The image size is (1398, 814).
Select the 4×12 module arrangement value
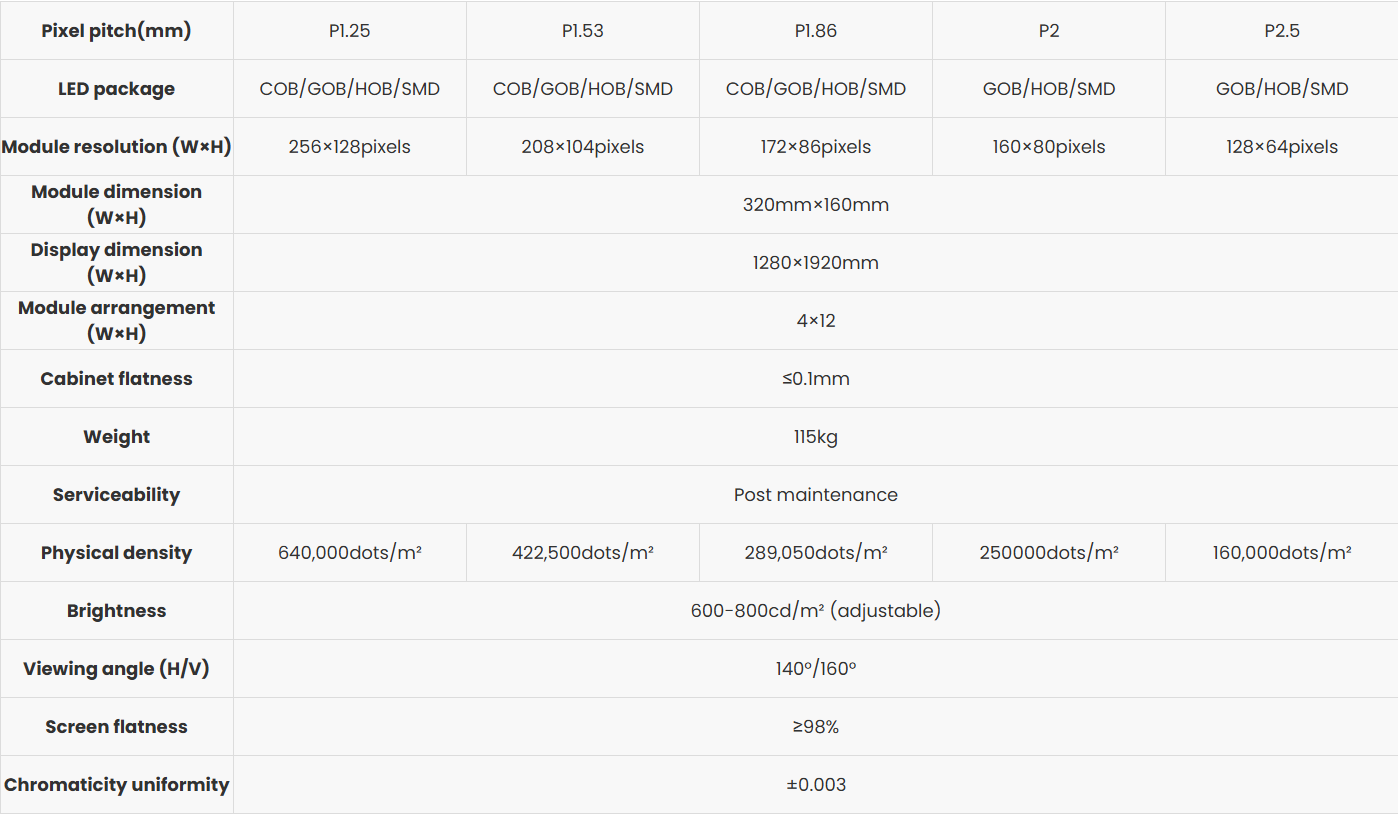[815, 321]
